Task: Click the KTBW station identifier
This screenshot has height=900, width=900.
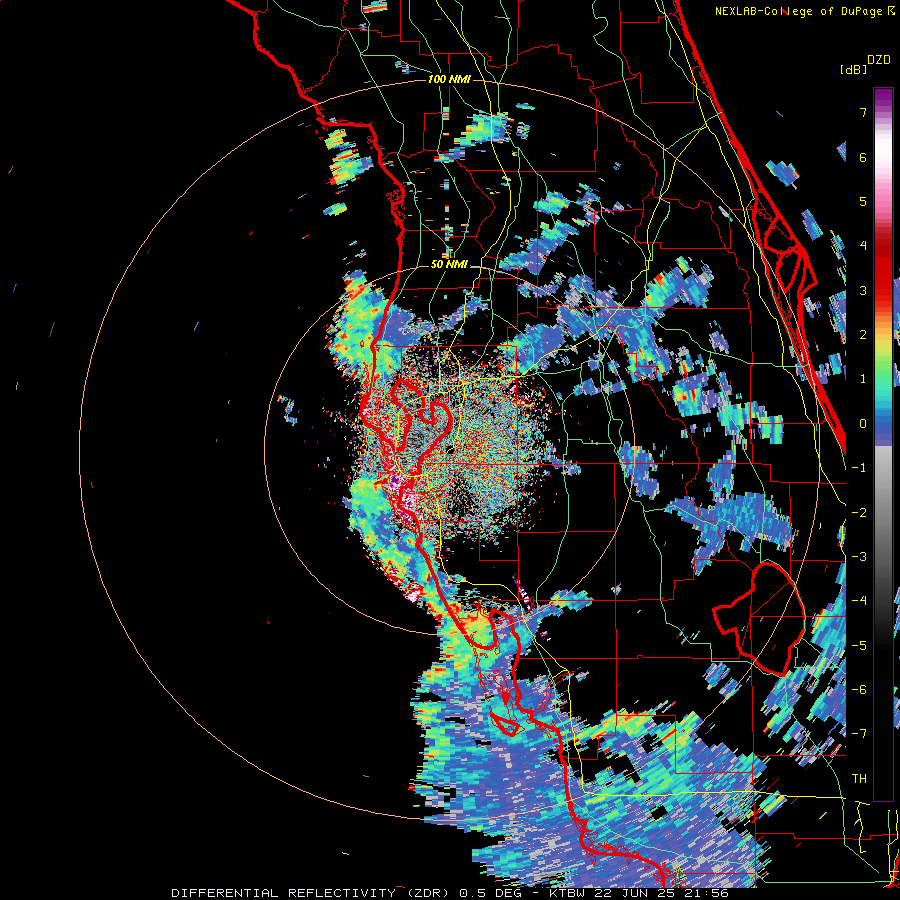Action: [567, 893]
